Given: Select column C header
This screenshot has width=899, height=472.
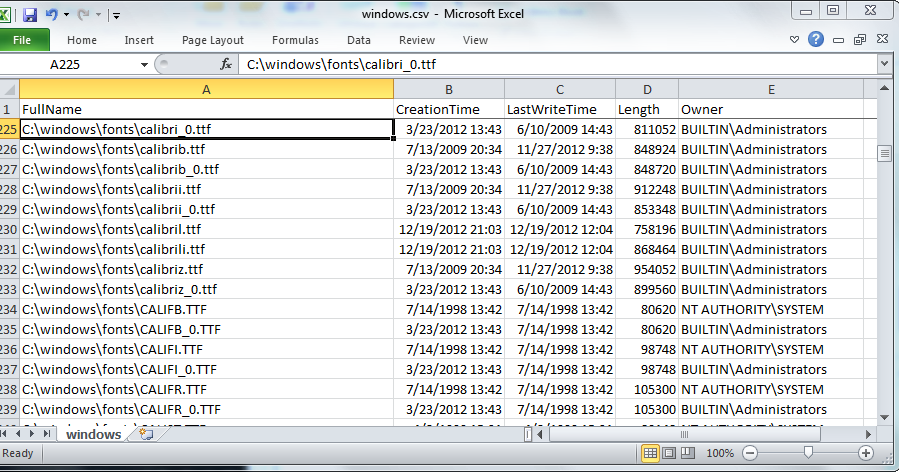Looking at the screenshot, I should pos(560,89).
